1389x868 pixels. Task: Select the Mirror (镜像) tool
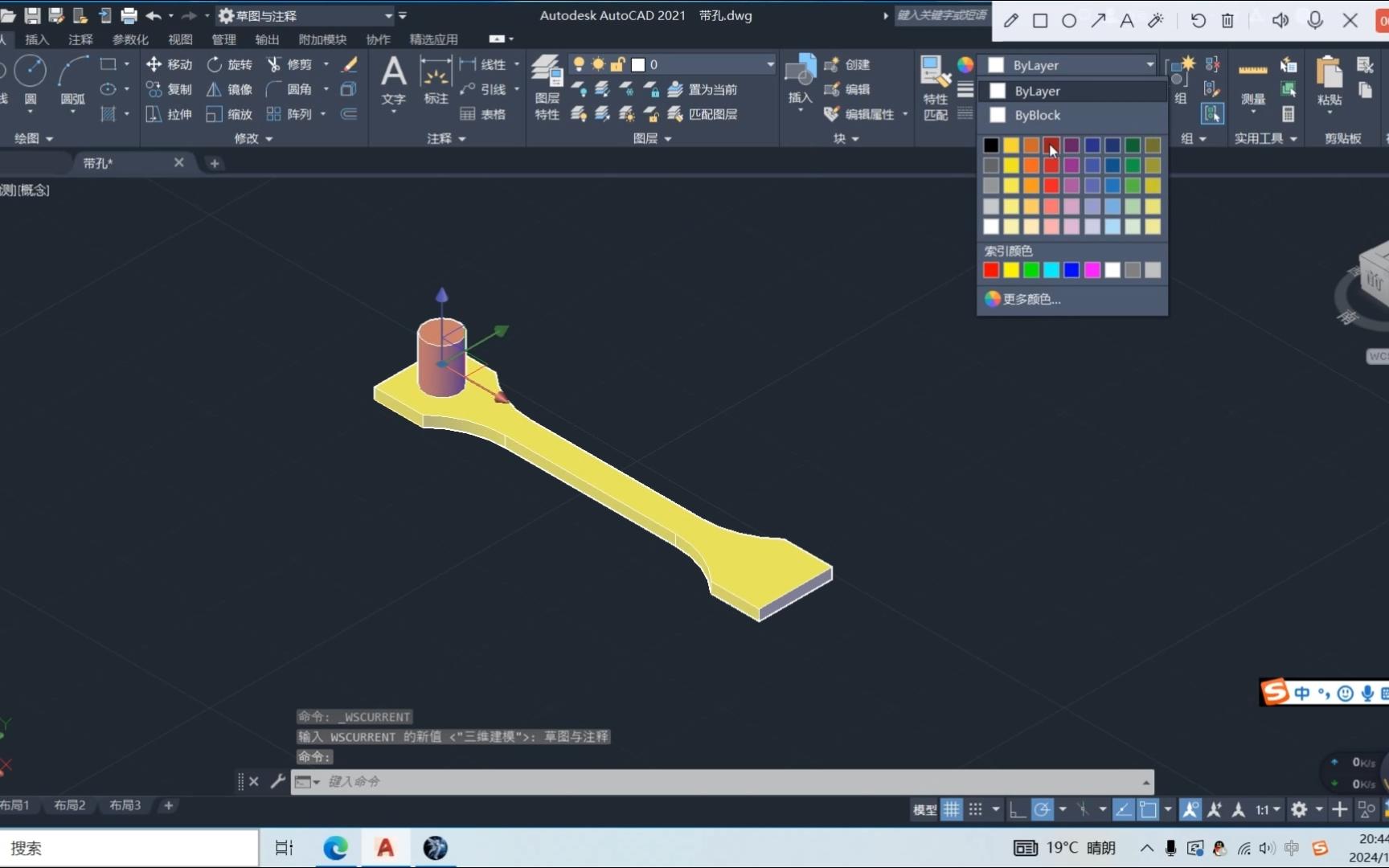tap(230, 89)
